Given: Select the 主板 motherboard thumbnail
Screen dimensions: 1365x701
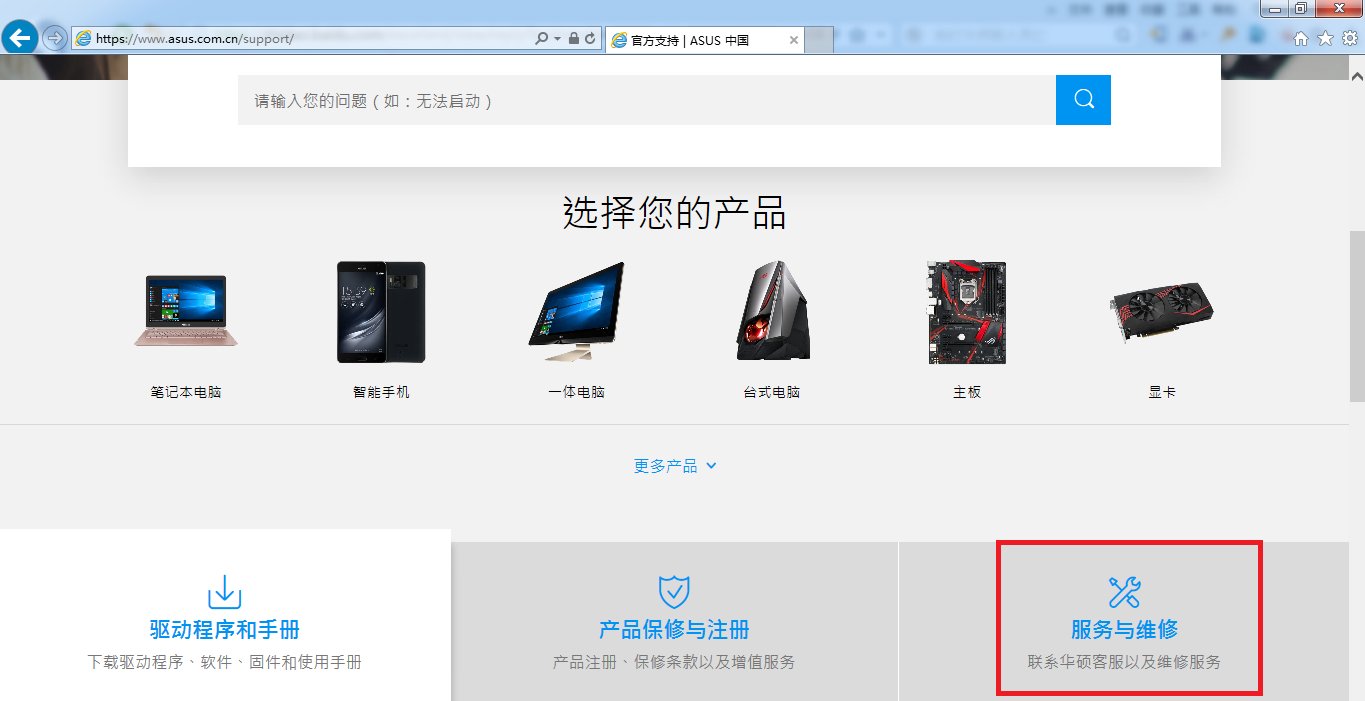Looking at the screenshot, I should (965, 310).
